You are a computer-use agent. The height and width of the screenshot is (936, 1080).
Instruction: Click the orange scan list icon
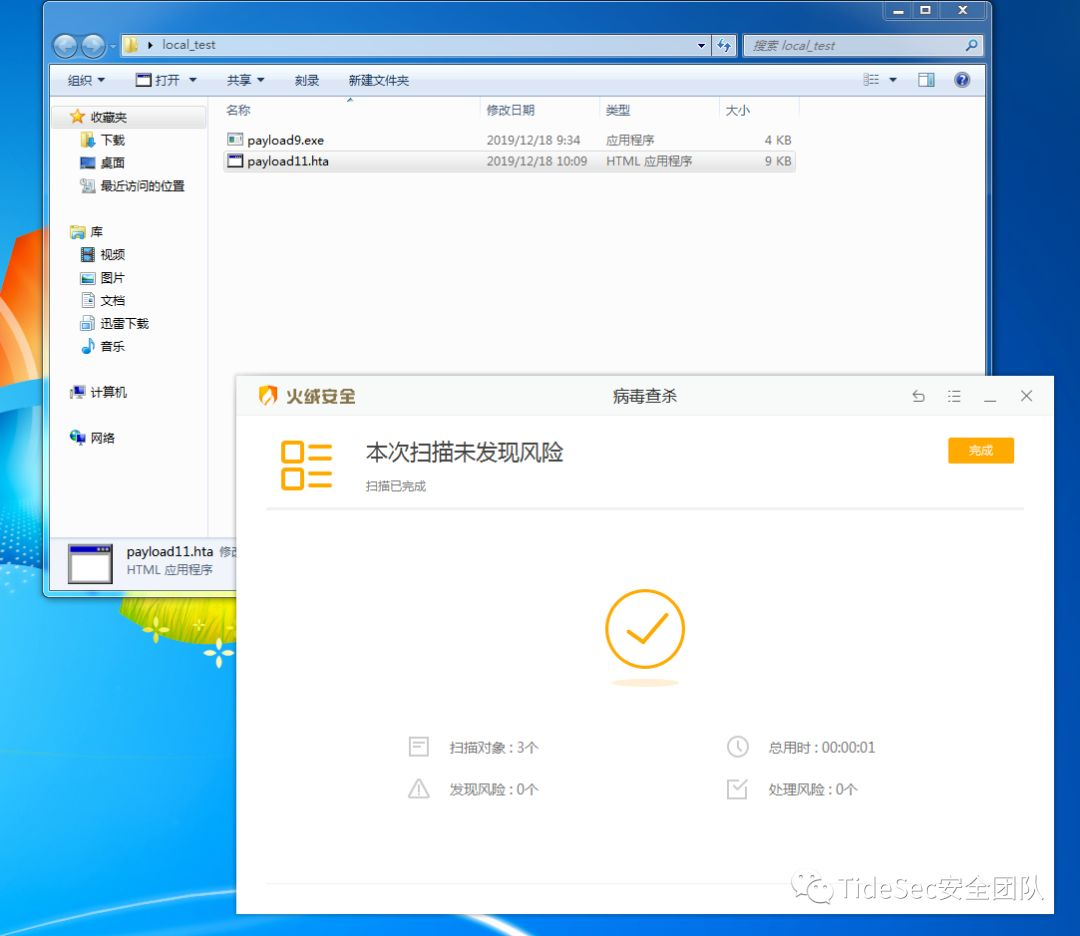tap(307, 466)
